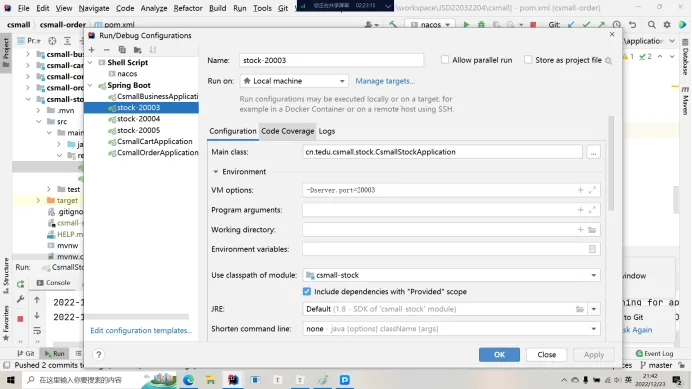Remove the selected configuration with the minus icon
The height and width of the screenshot is (389, 692).
click(x=106, y=50)
